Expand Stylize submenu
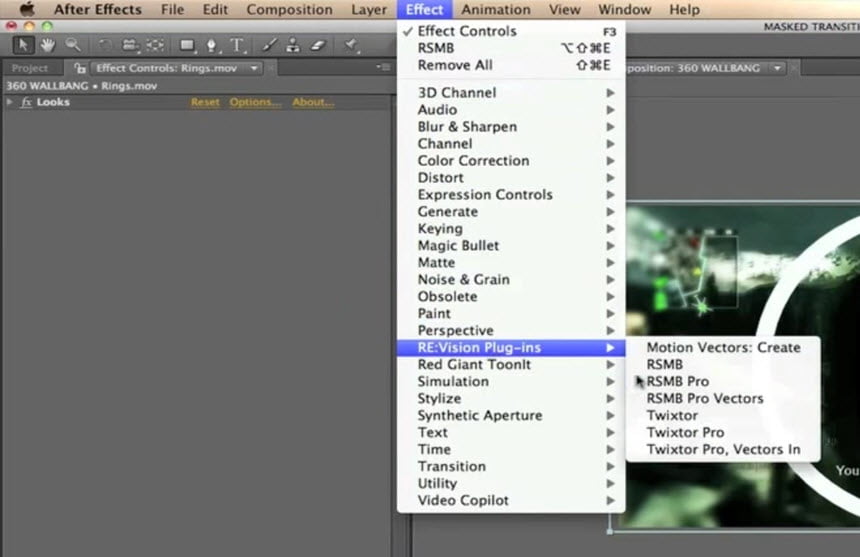Image resolution: width=860 pixels, height=557 pixels. tap(511, 399)
